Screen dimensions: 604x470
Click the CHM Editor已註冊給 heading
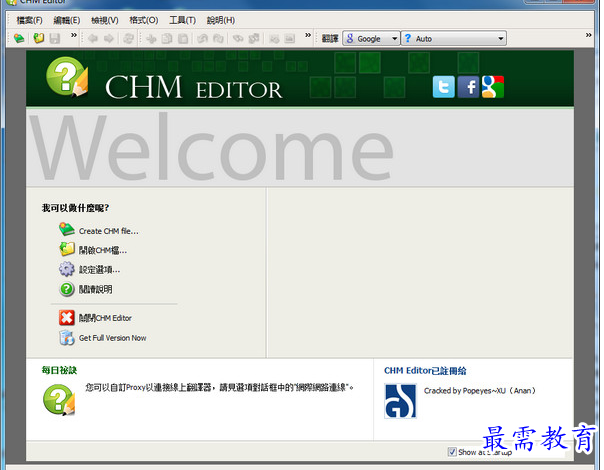[x=425, y=371]
